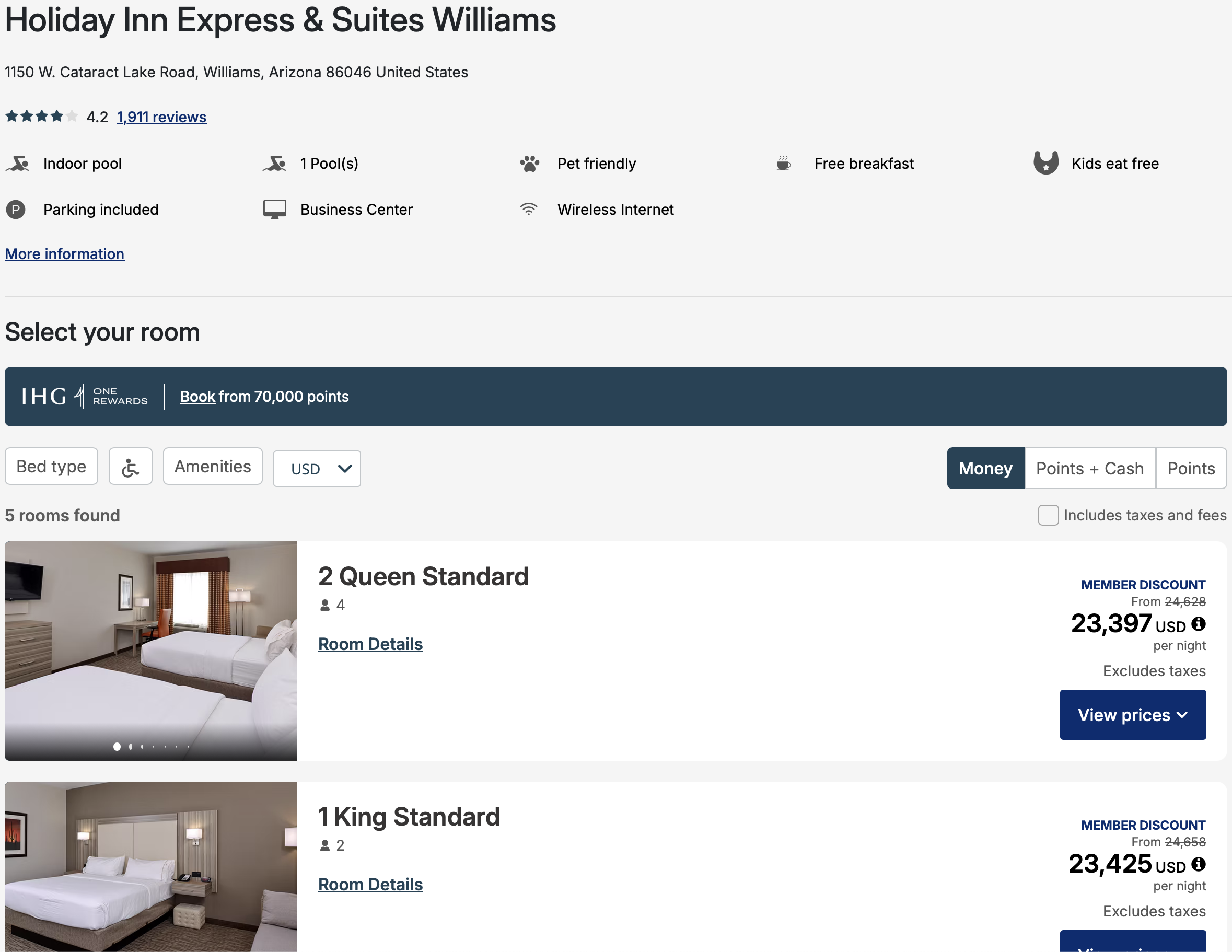
Task: Select the Money pricing tab
Action: 985,468
